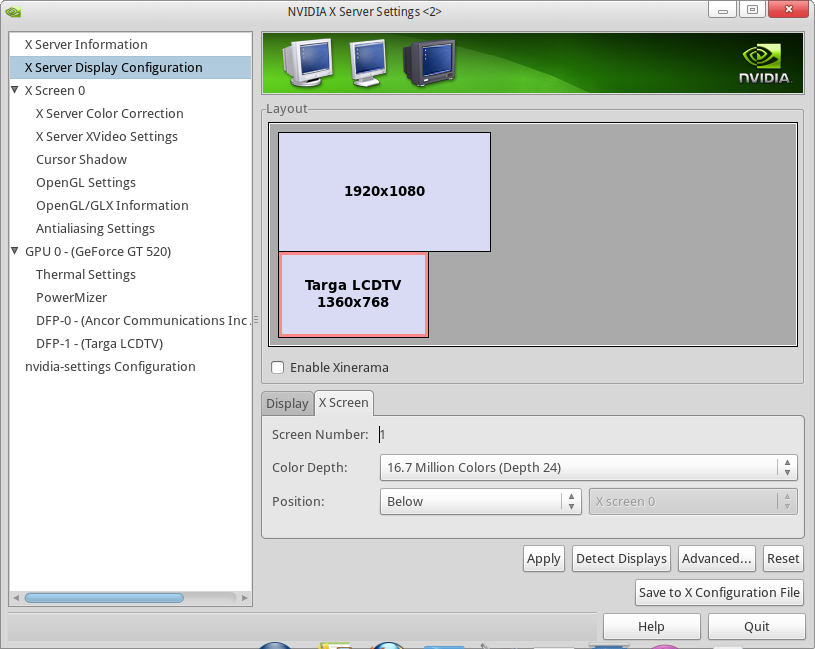
Task: Click the pane divider grip handle
Action: pyautogui.click(x=256, y=320)
